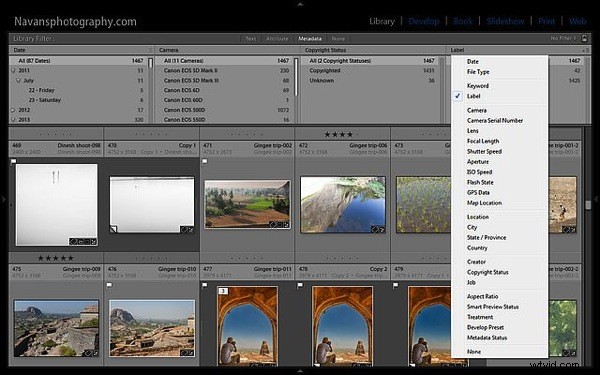Click the grid view vertical scrollbar thumb
The image size is (600, 375).
tap(588, 205)
